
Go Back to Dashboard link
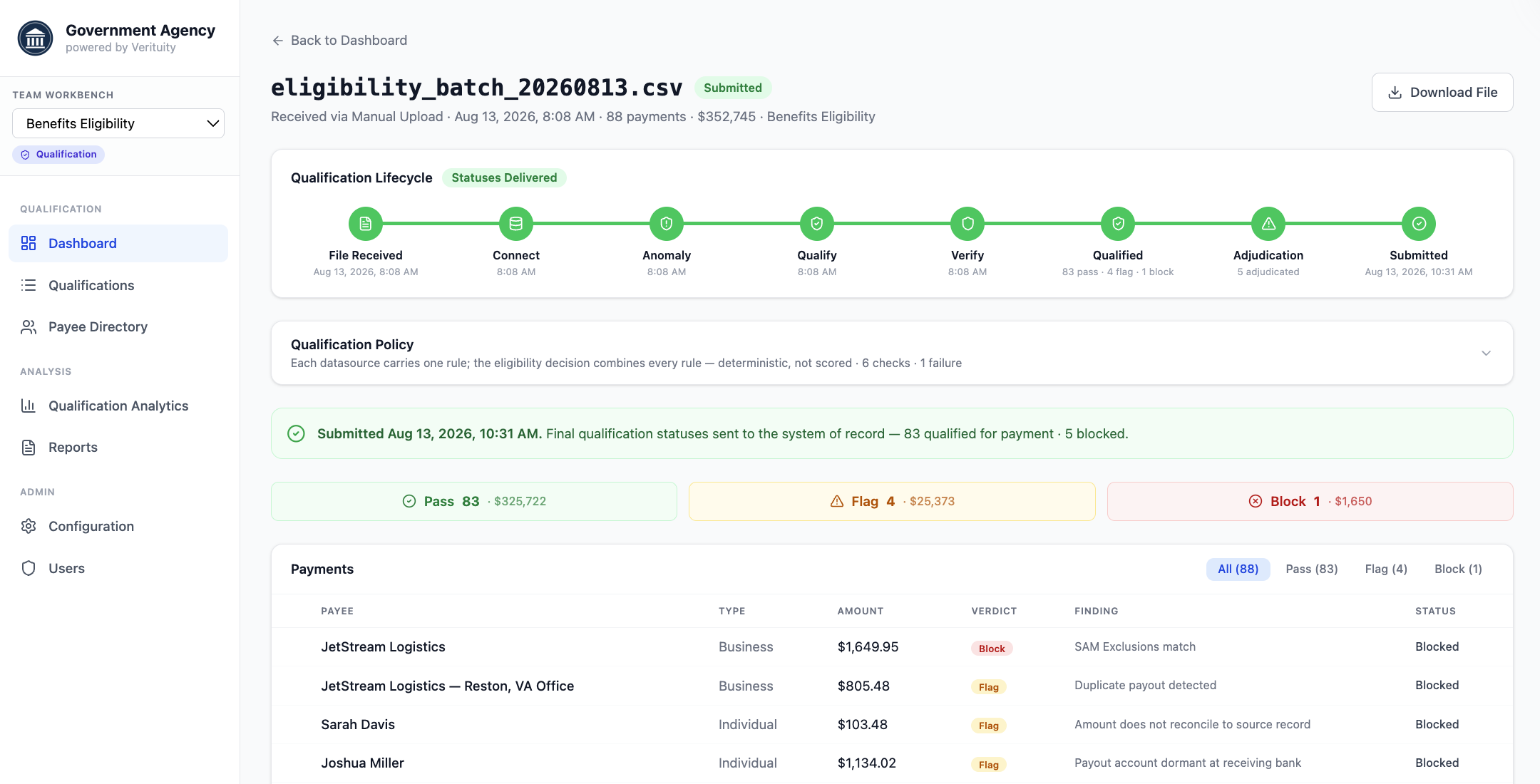[339, 41]
